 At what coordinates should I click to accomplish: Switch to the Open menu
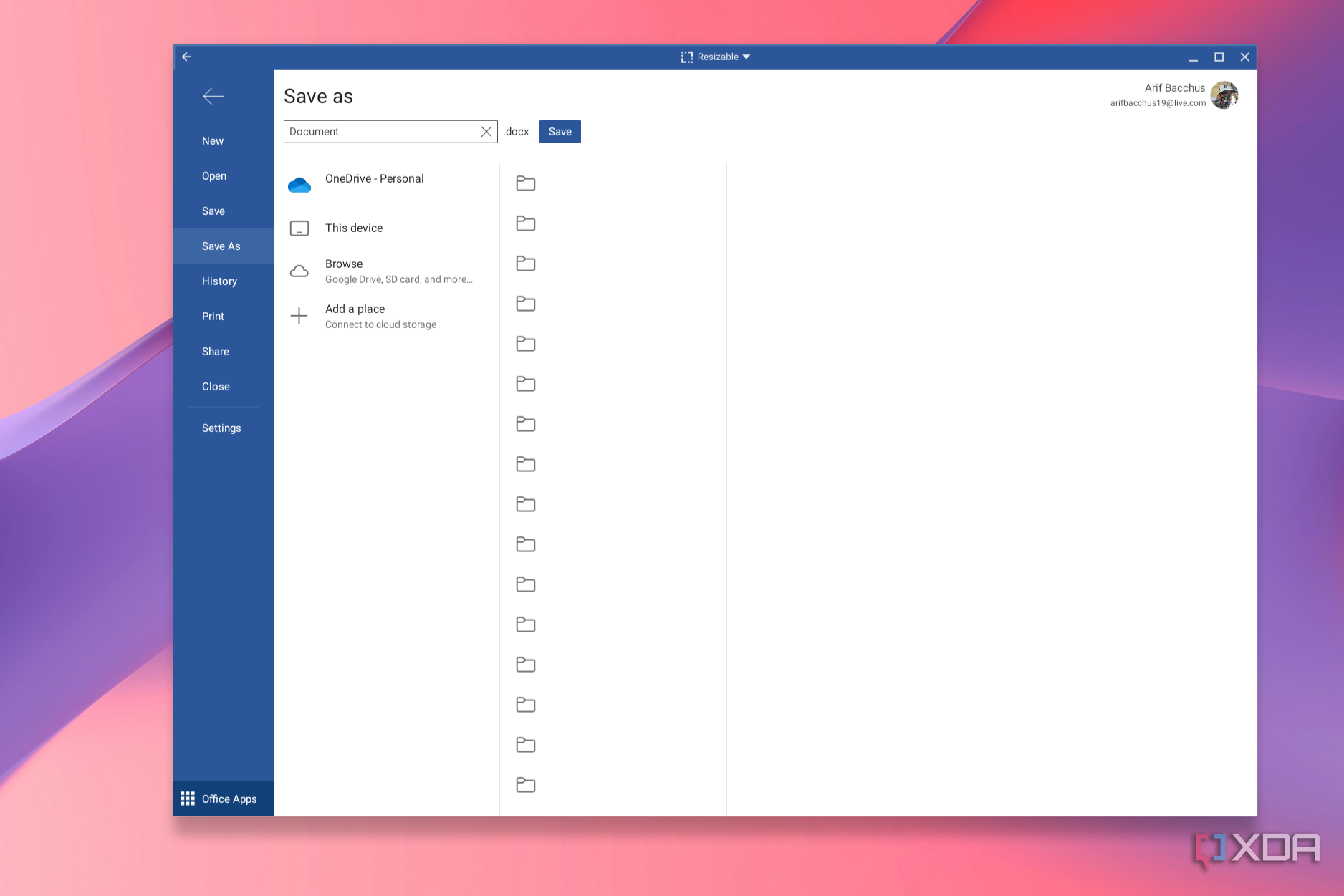click(213, 175)
